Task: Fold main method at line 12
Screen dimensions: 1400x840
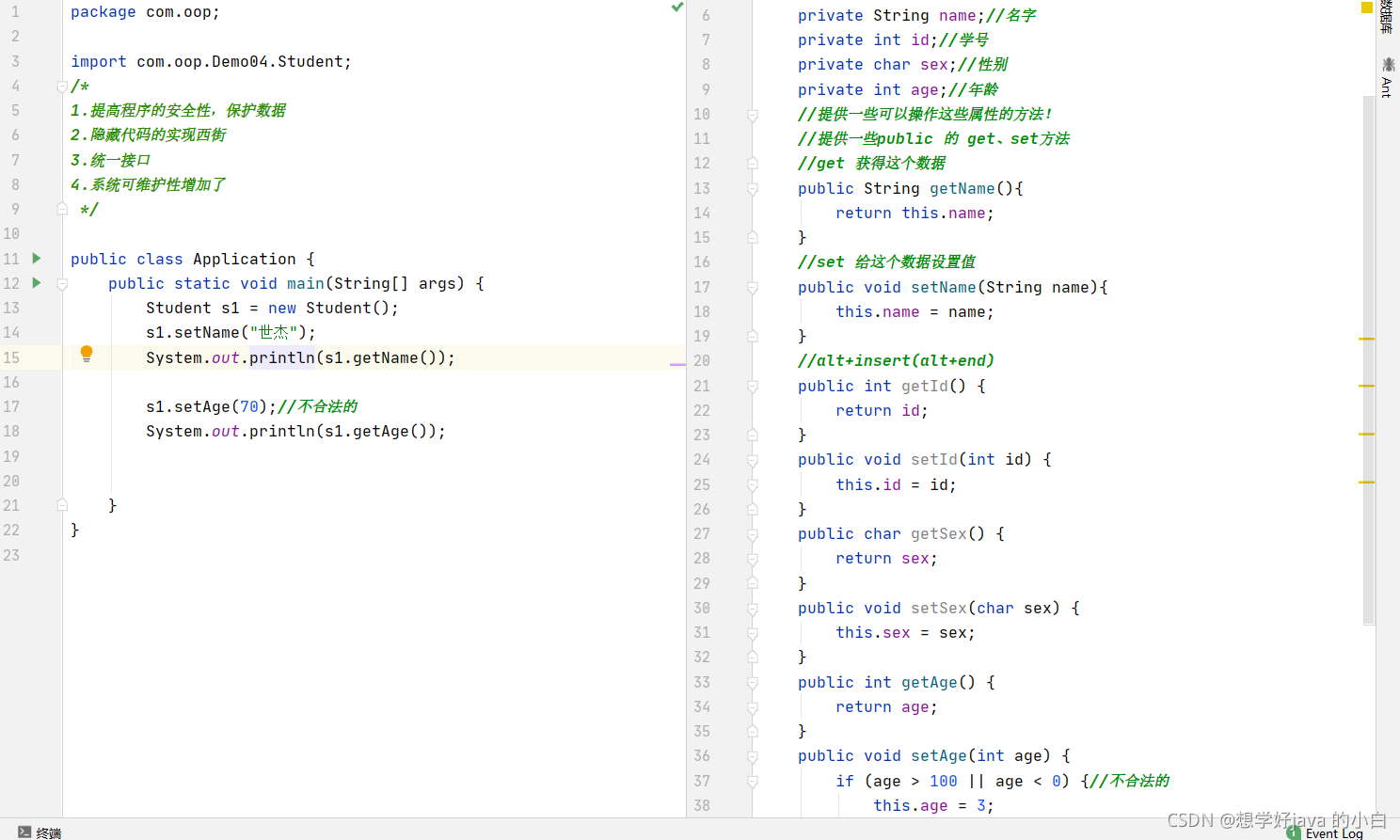Action: pos(62,283)
